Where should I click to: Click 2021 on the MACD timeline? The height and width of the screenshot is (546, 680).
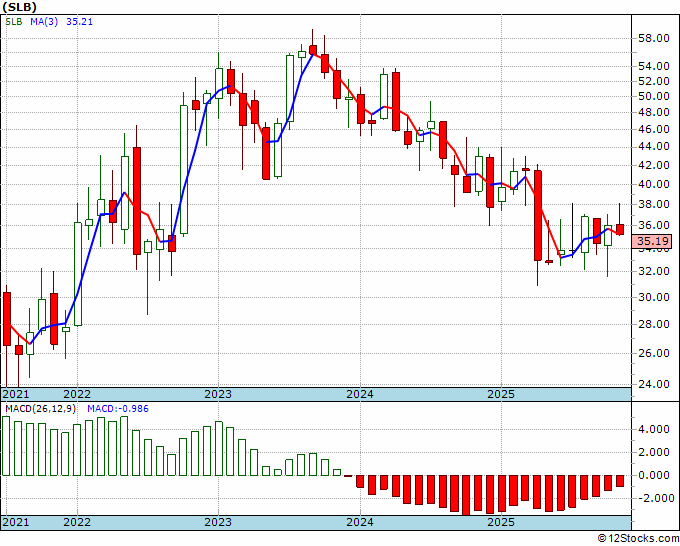(16, 522)
